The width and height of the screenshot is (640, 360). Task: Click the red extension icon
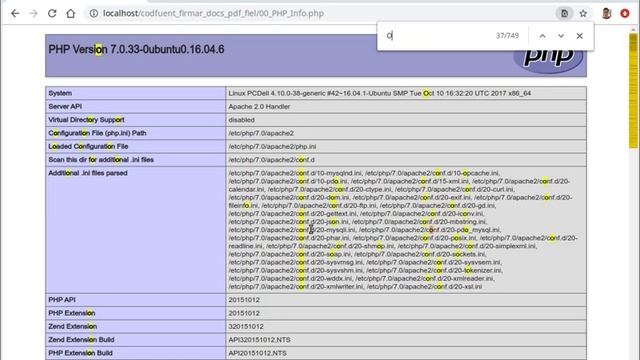(625, 13)
